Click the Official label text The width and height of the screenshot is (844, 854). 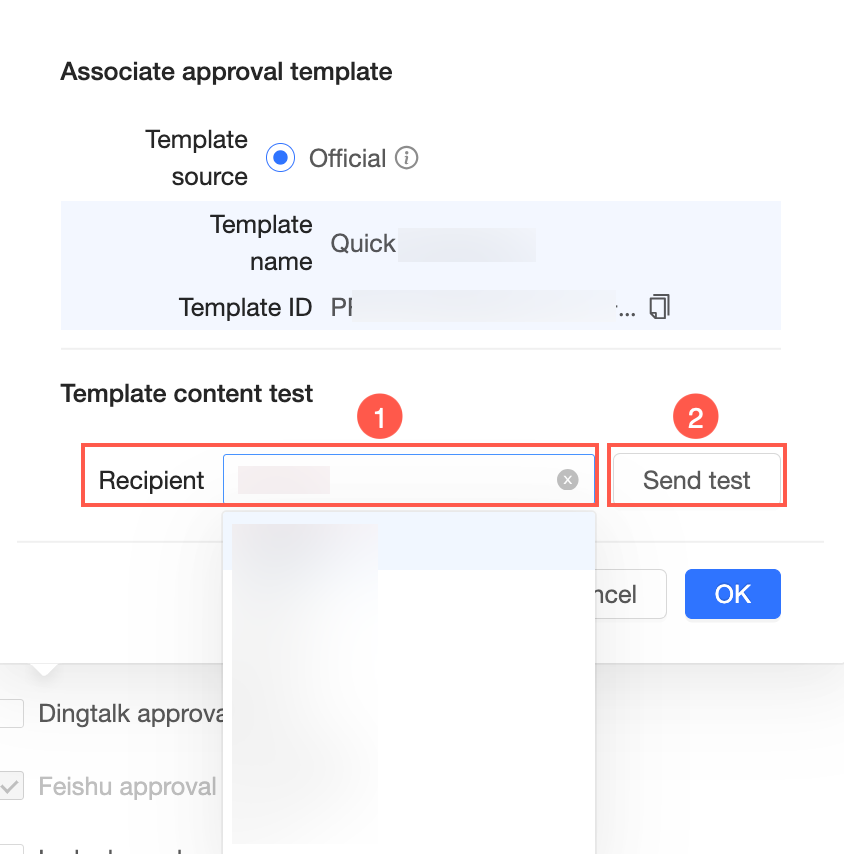pos(347,158)
